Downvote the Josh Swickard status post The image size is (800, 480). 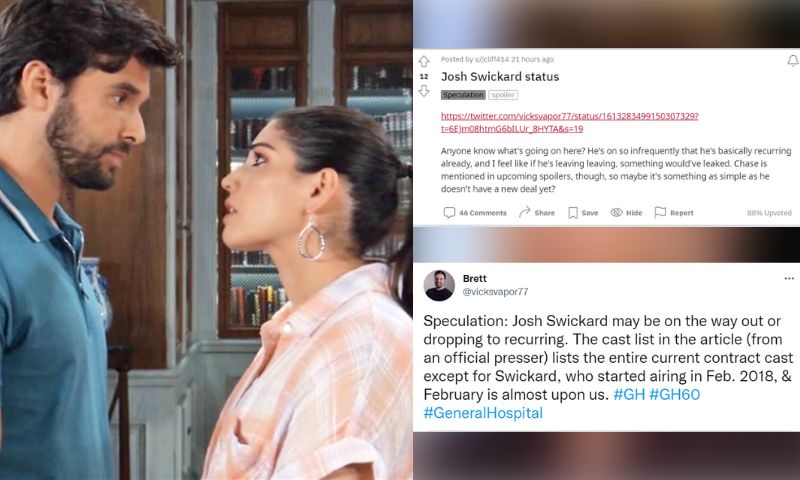click(x=424, y=91)
